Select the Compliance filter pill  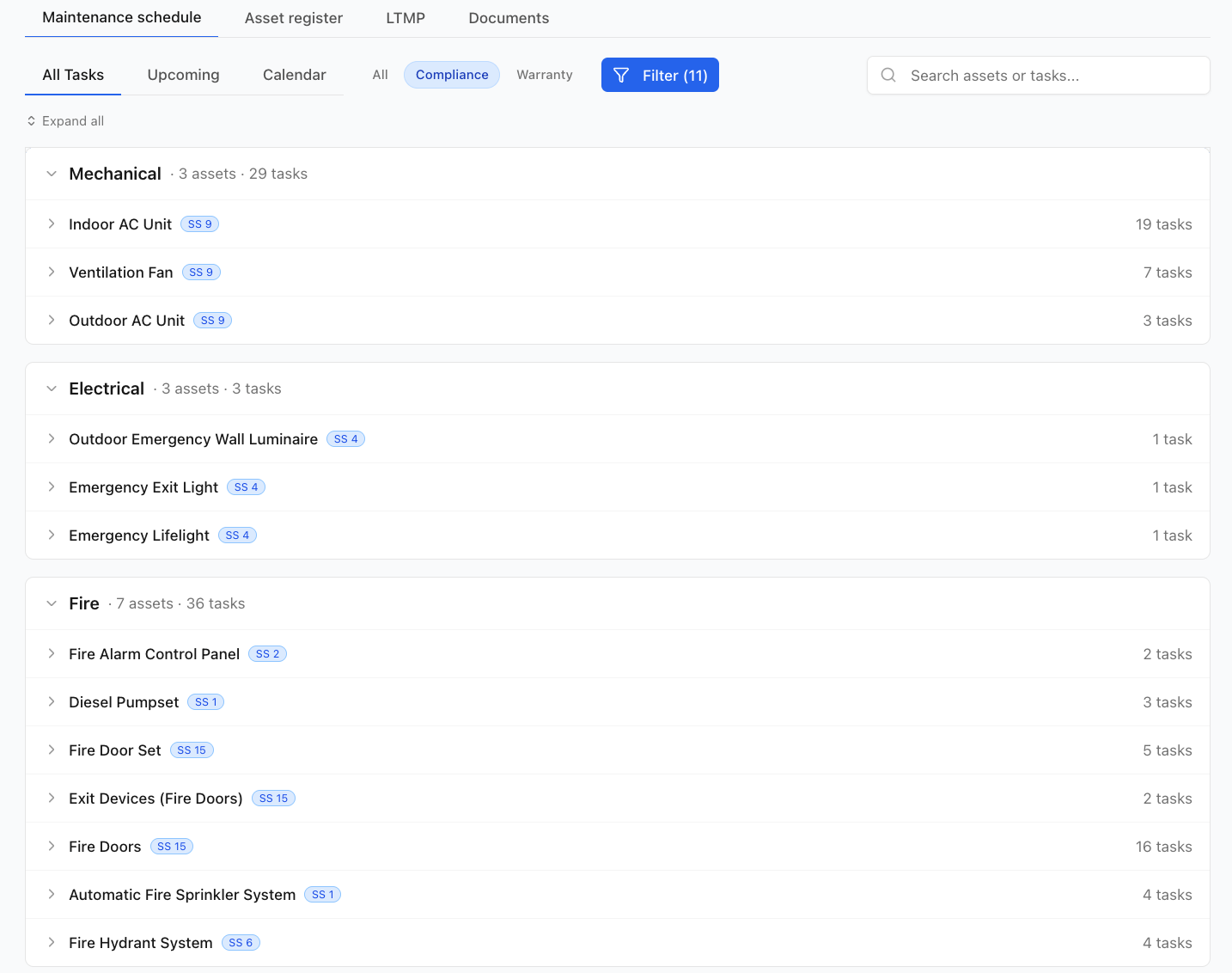coord(452,75)
